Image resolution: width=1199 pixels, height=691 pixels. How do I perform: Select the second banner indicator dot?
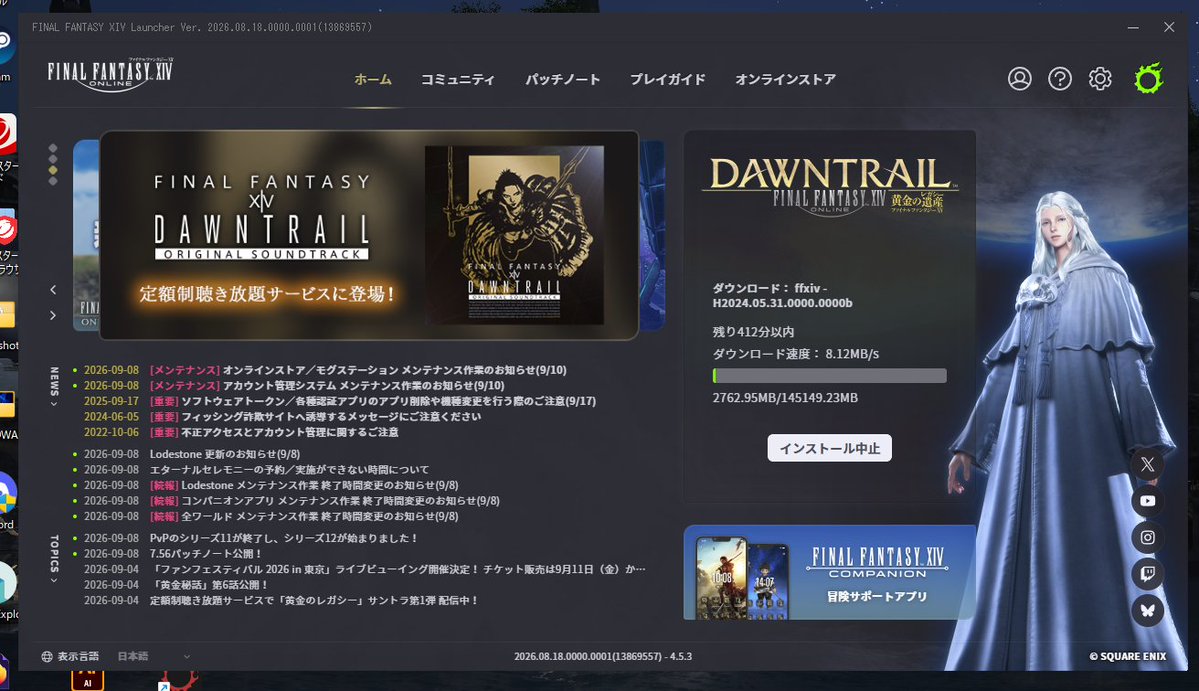pyautogui.click(x=53, y=159)
